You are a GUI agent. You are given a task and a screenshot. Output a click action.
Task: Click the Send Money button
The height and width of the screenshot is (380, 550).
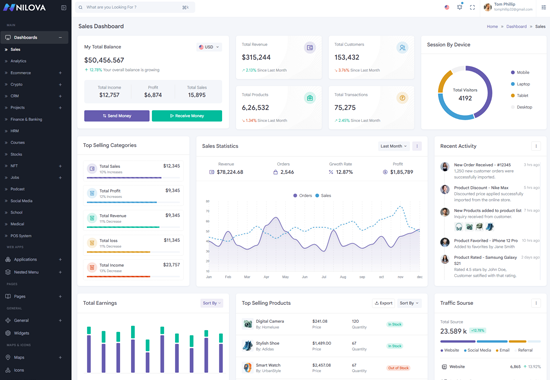pos(117,116)
